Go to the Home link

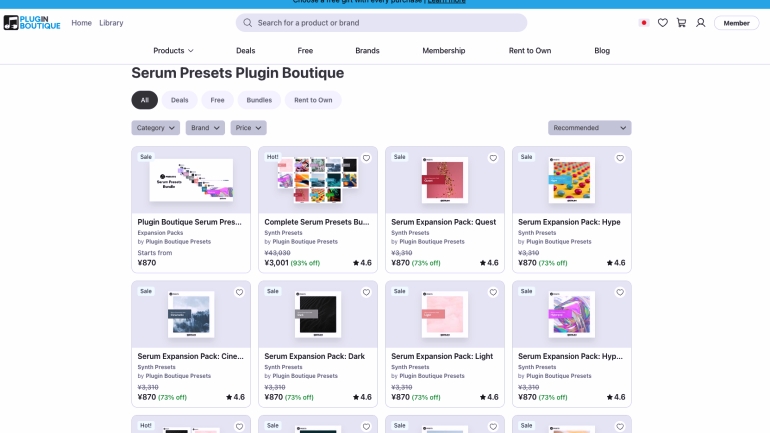point(82,23)
